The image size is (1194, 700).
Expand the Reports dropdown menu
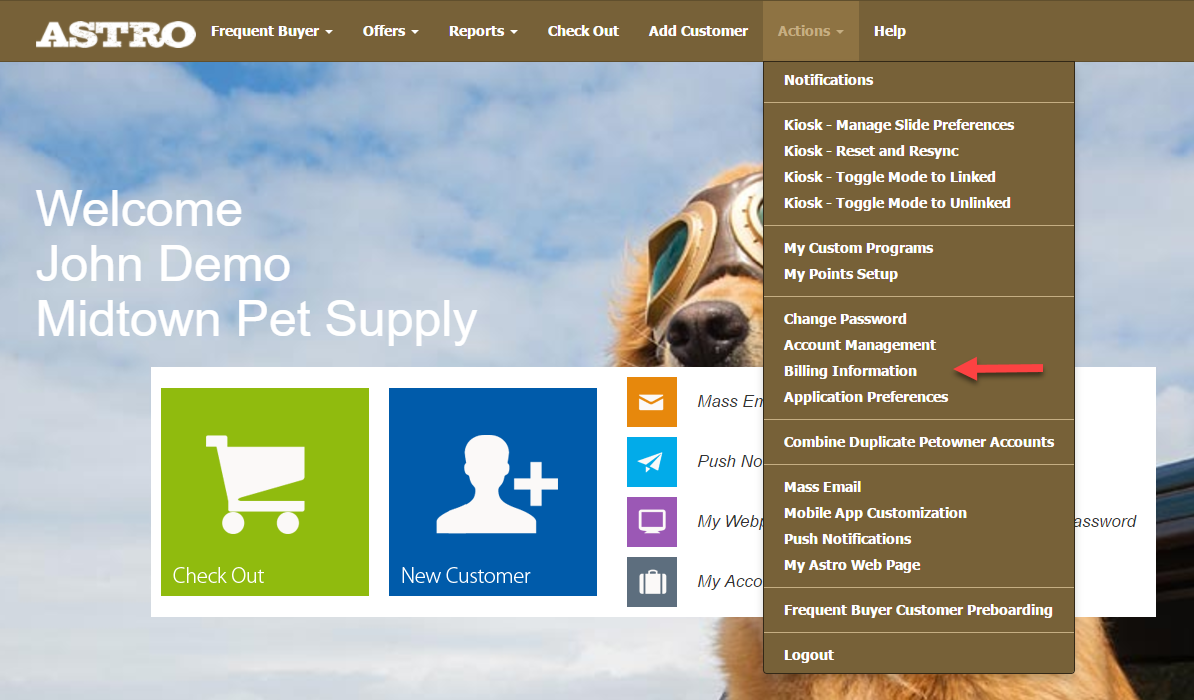tap(484, 31)
